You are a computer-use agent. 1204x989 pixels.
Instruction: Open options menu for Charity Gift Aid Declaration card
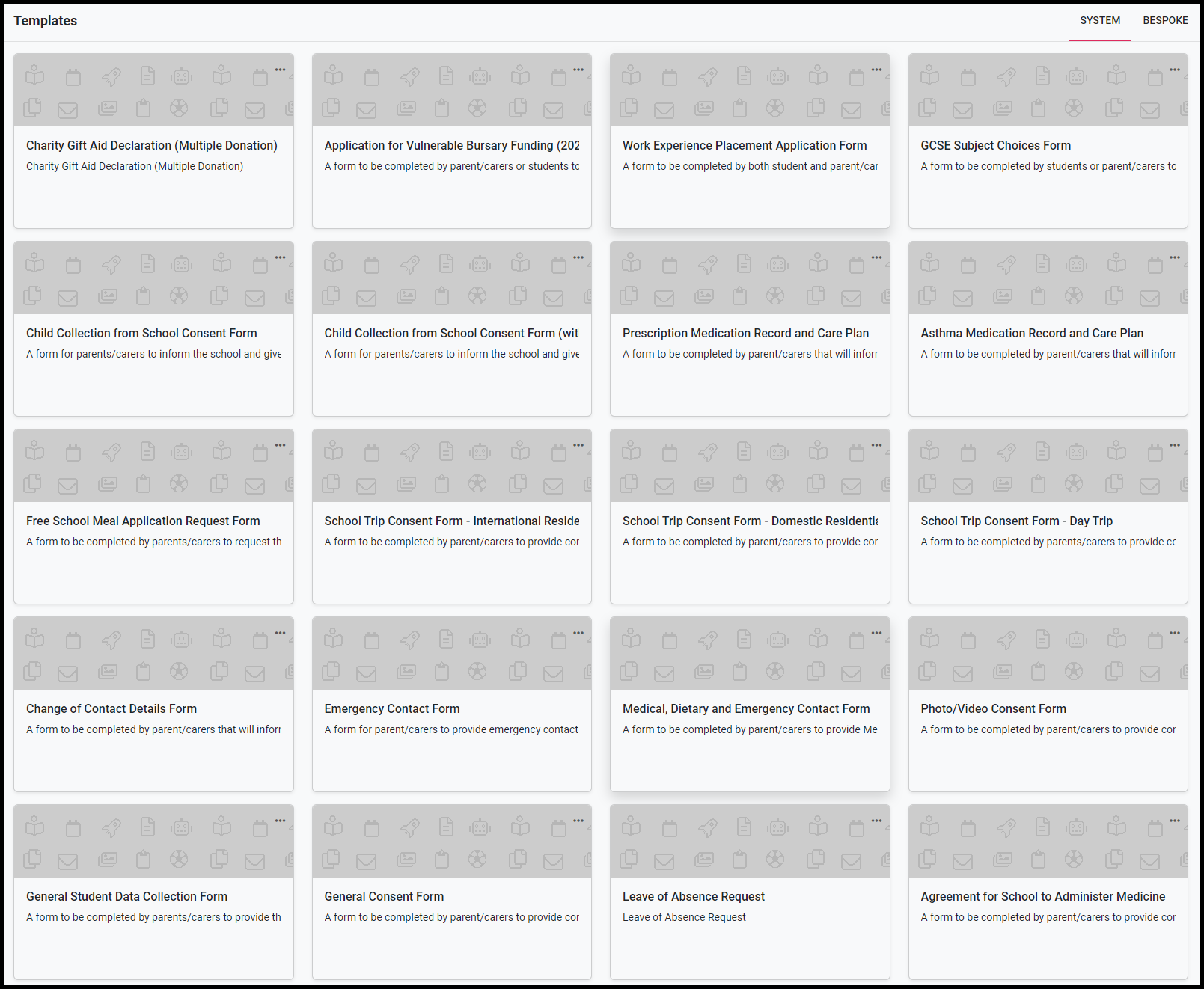(x=280, y=70)
